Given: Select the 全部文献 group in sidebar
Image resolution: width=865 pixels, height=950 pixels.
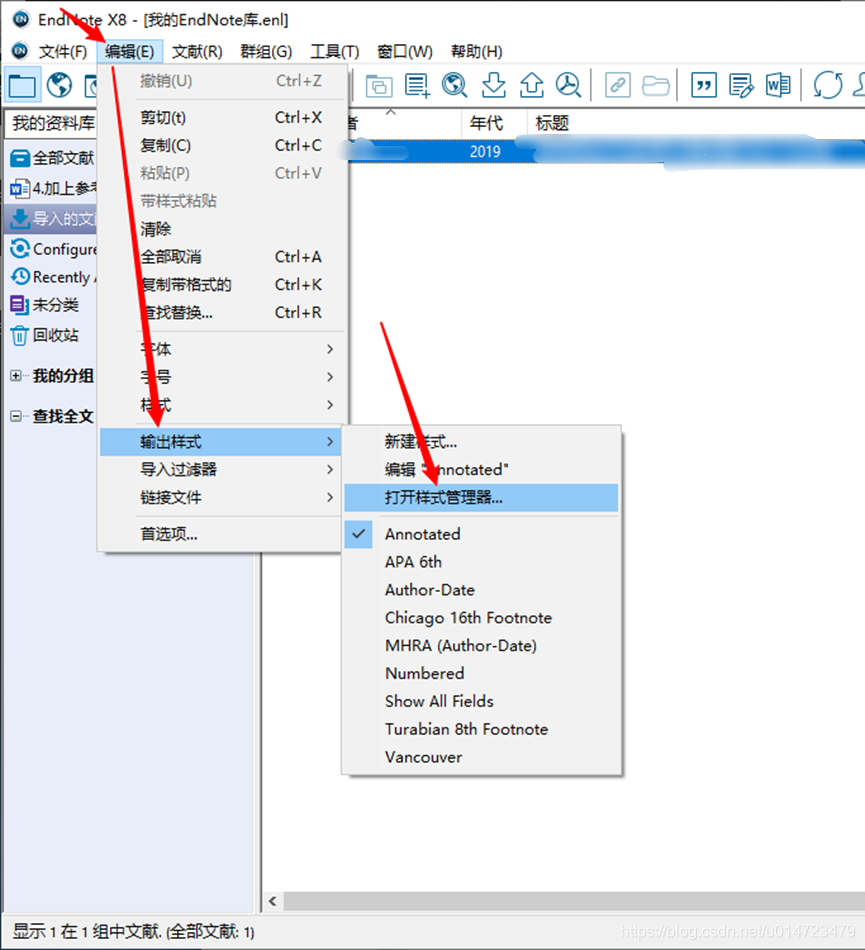Looking at the screenshot, I should pos(52,159).
